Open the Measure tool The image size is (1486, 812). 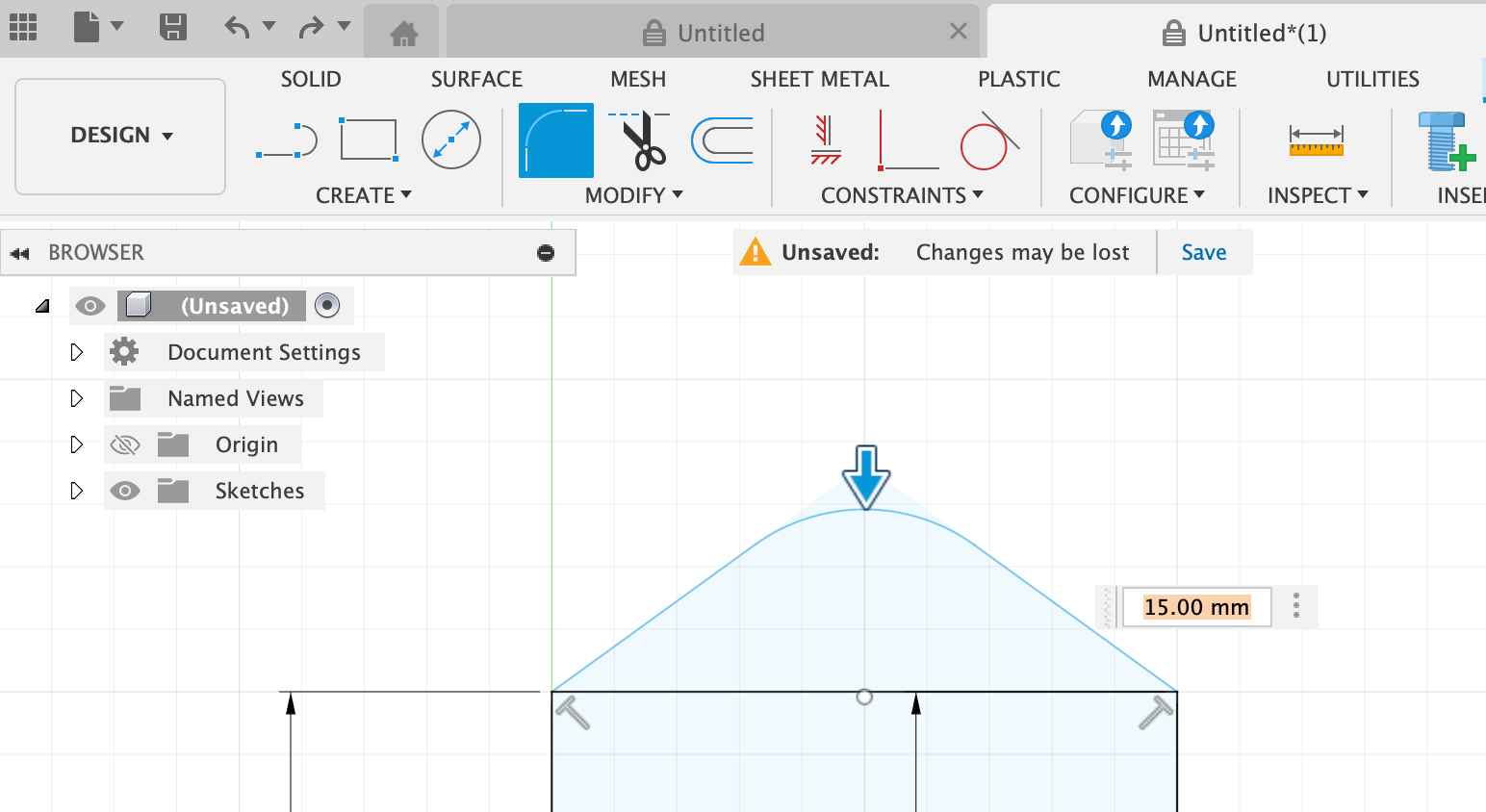pyautogui.click(x=1316, y=140)
